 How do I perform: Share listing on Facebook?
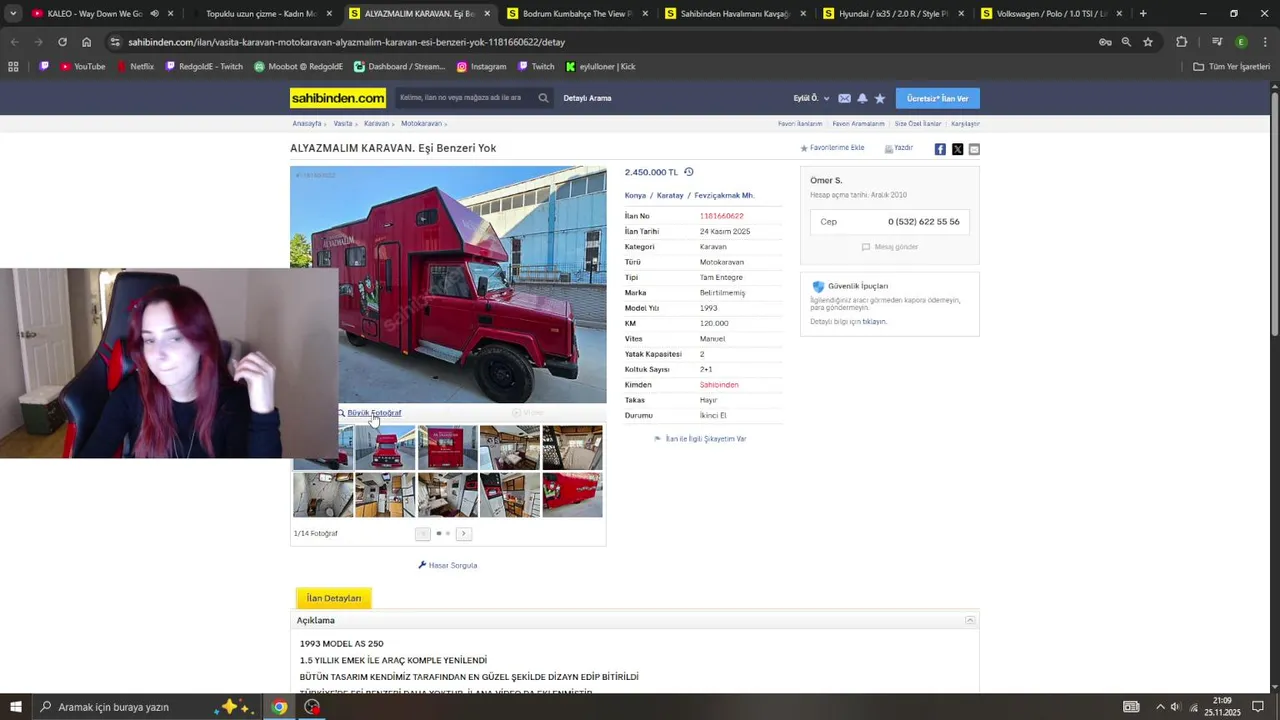(x=940, y=149)
